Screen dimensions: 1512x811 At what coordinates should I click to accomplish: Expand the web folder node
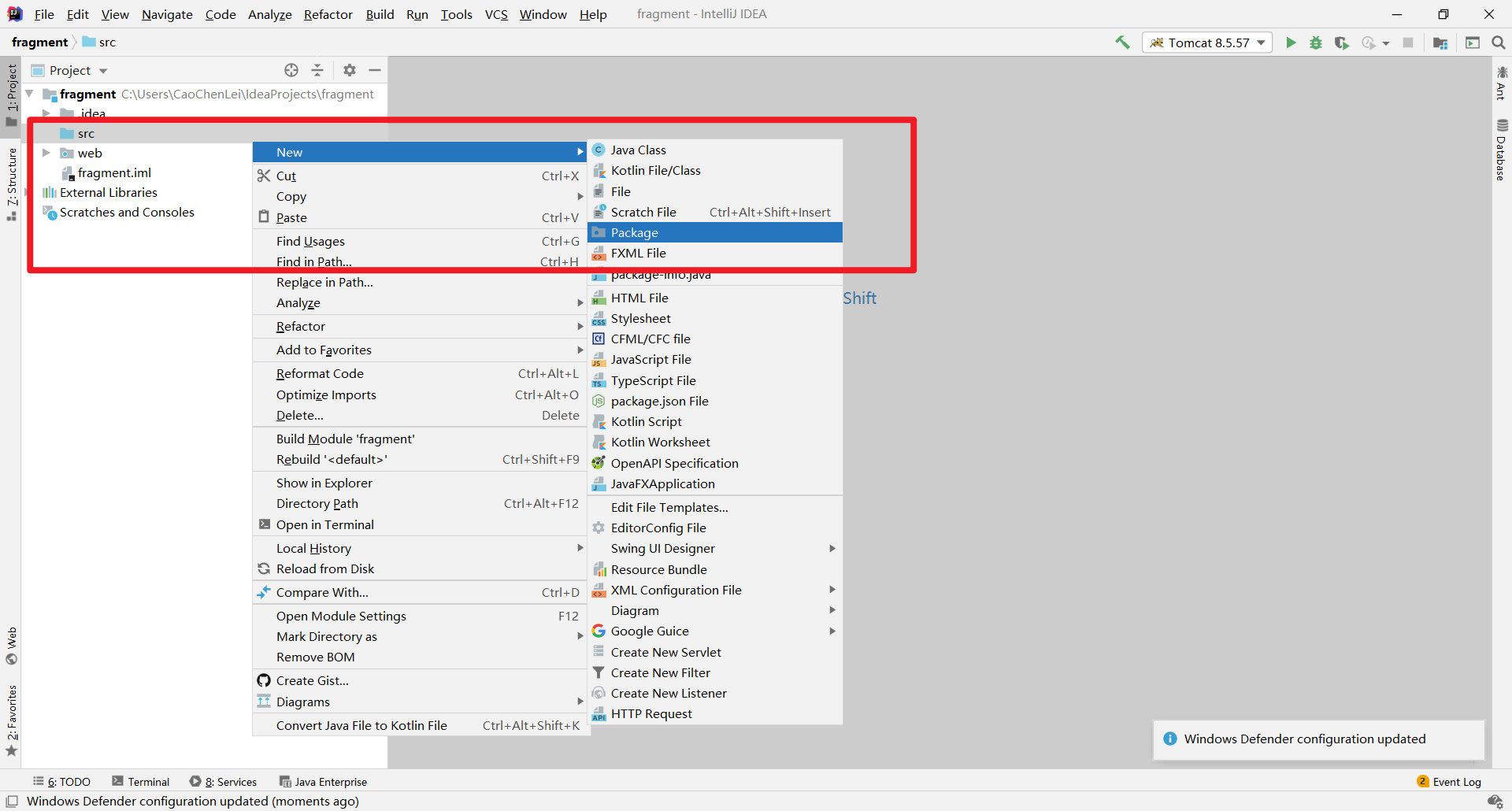coord(46,153)
